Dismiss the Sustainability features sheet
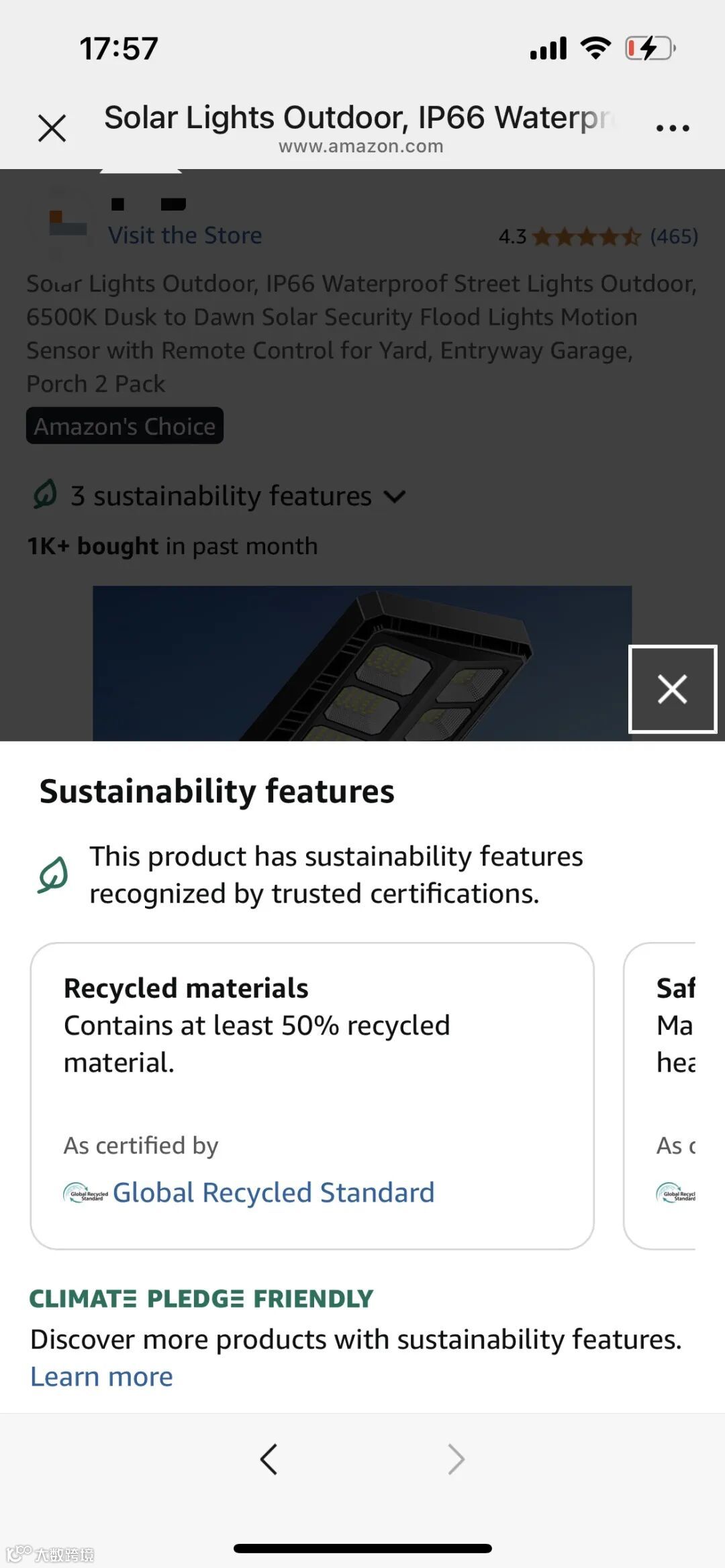 672,689
